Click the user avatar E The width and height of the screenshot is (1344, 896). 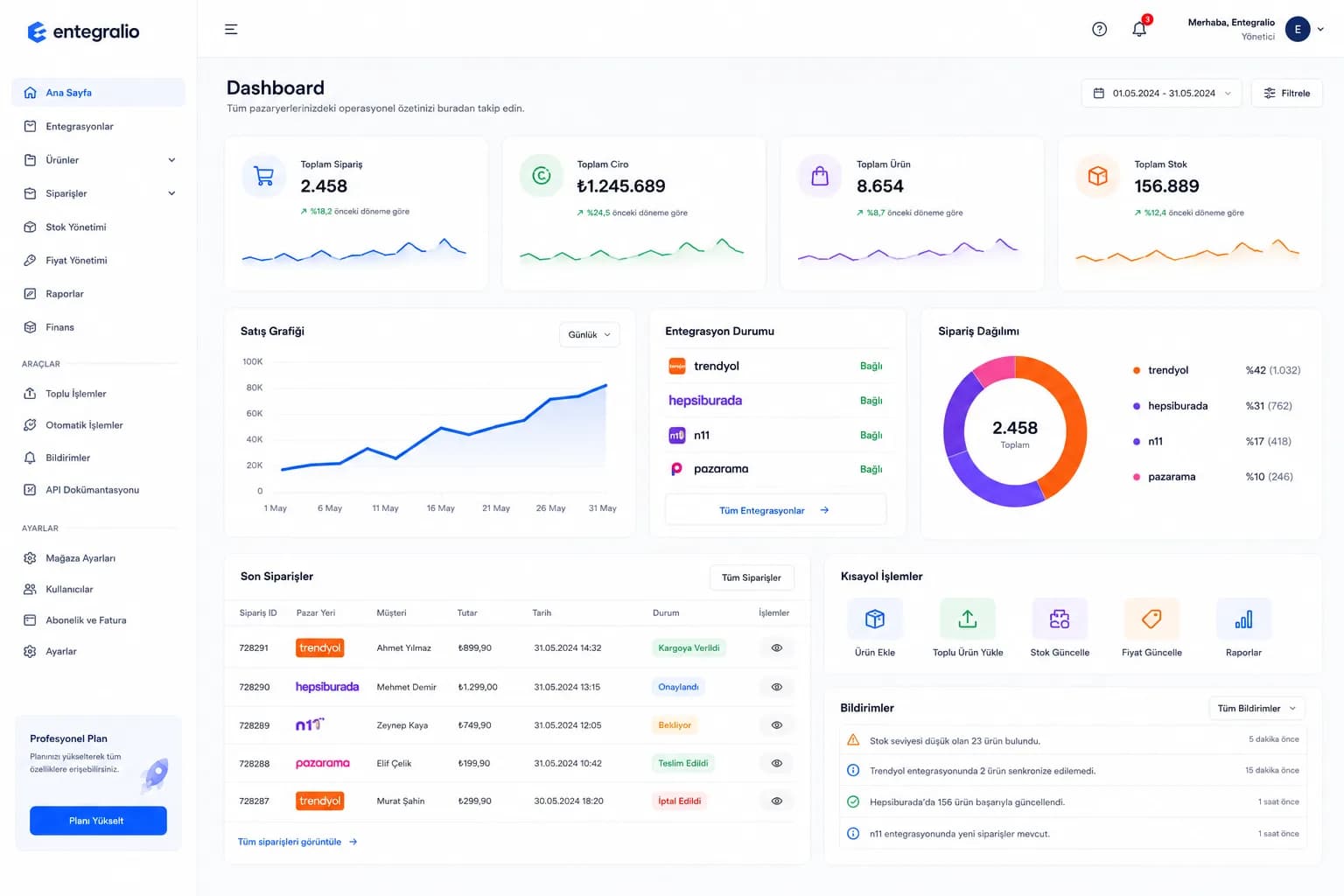click(x=1298, y=30)
